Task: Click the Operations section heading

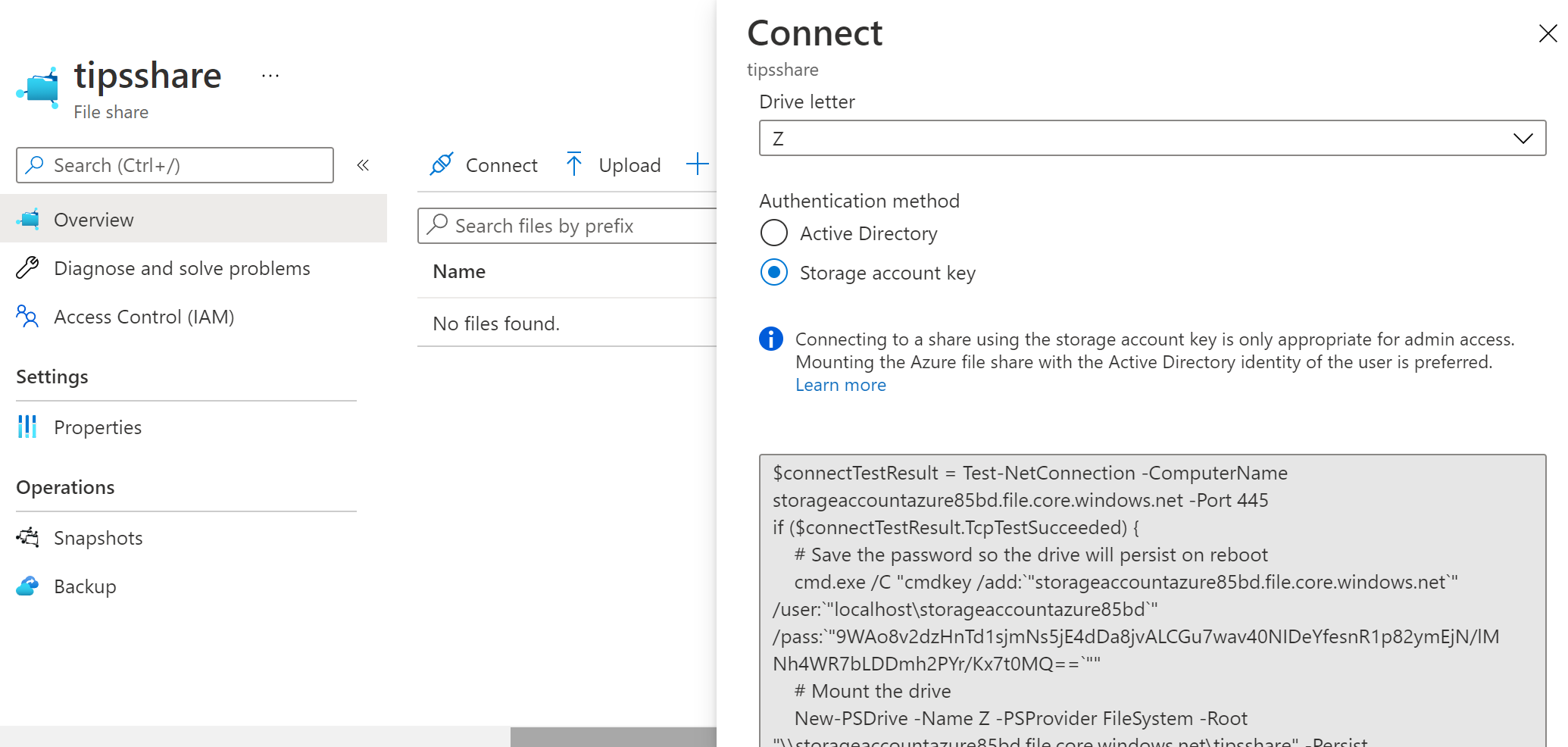Action: tap(65, 487)
